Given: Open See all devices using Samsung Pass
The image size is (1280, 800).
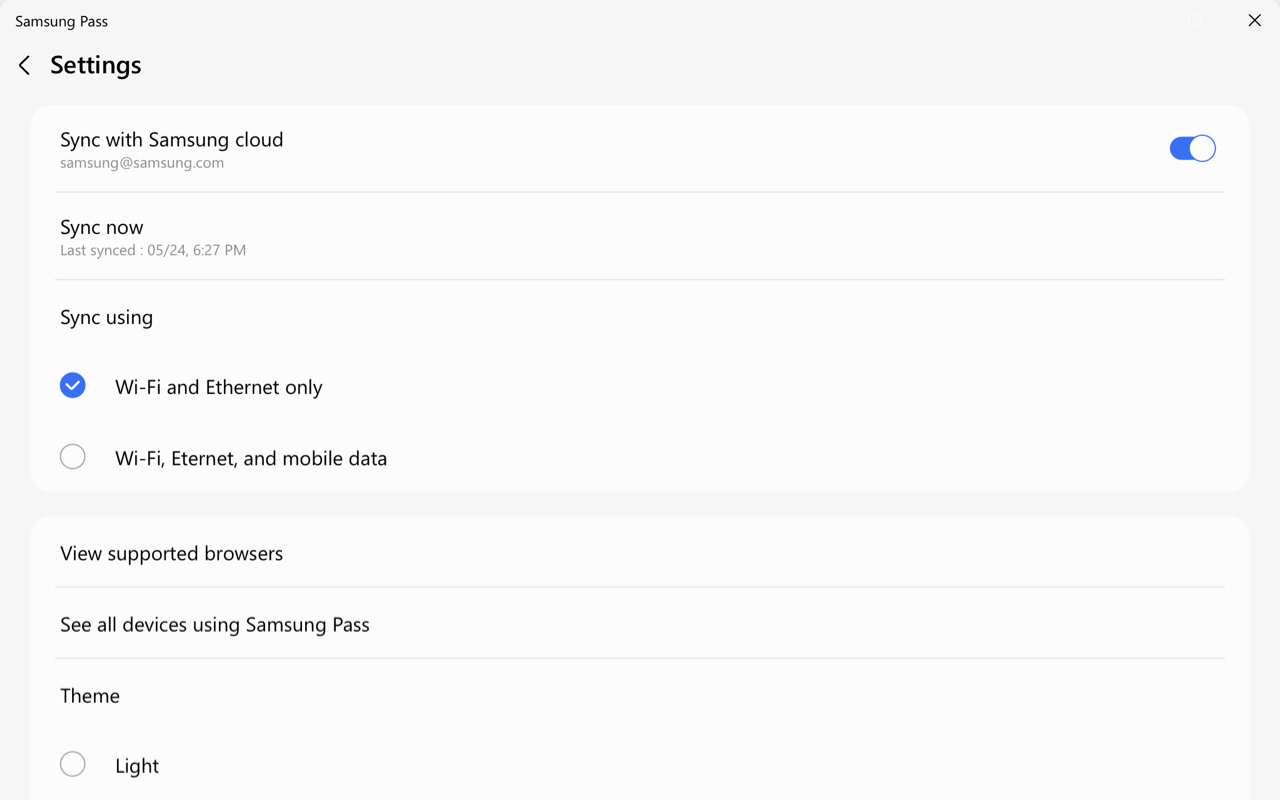Looking at the screenshot, I should (215, 625).
